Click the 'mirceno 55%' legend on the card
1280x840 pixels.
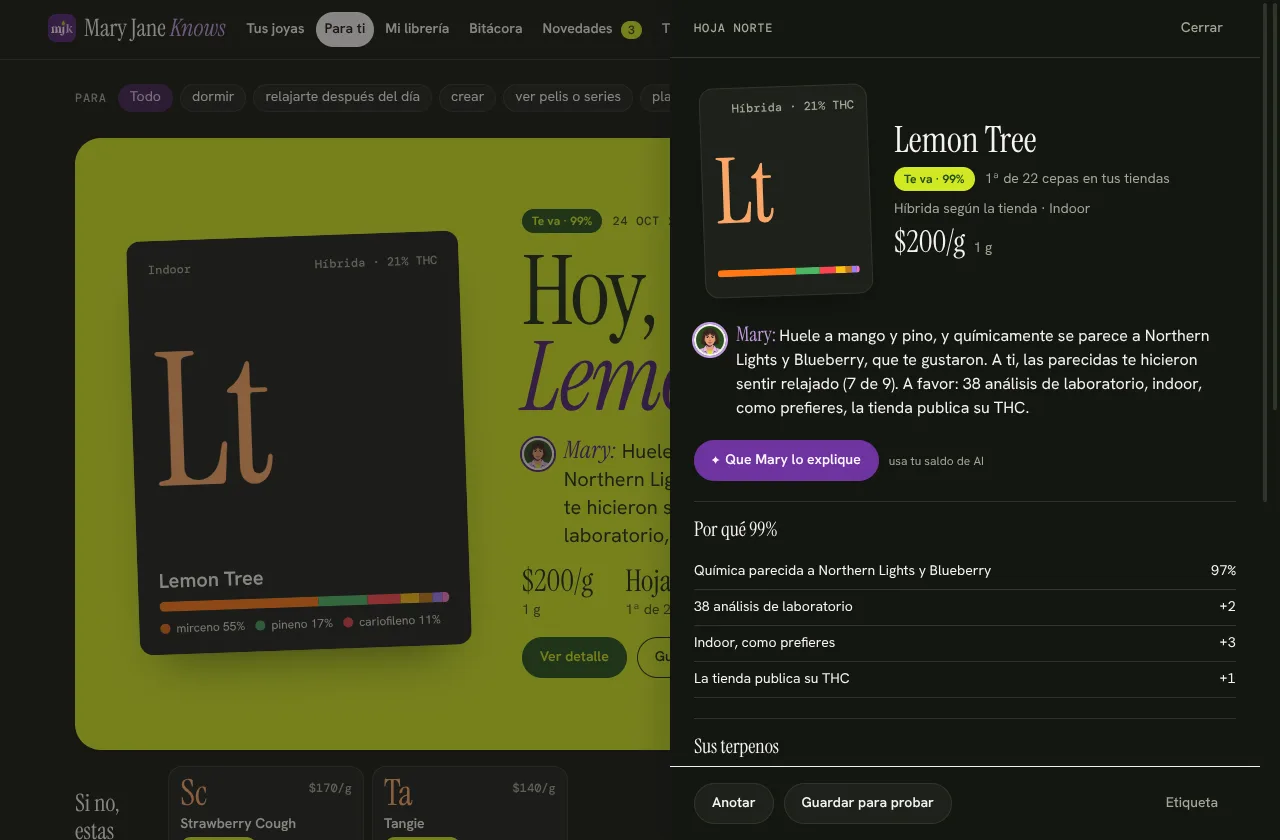point(203,627)
